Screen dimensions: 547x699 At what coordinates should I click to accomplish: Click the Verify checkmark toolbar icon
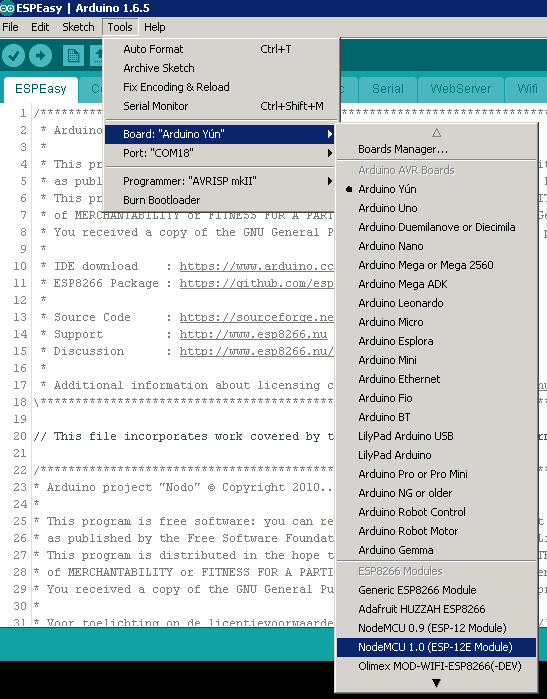[x=13, y=56]
